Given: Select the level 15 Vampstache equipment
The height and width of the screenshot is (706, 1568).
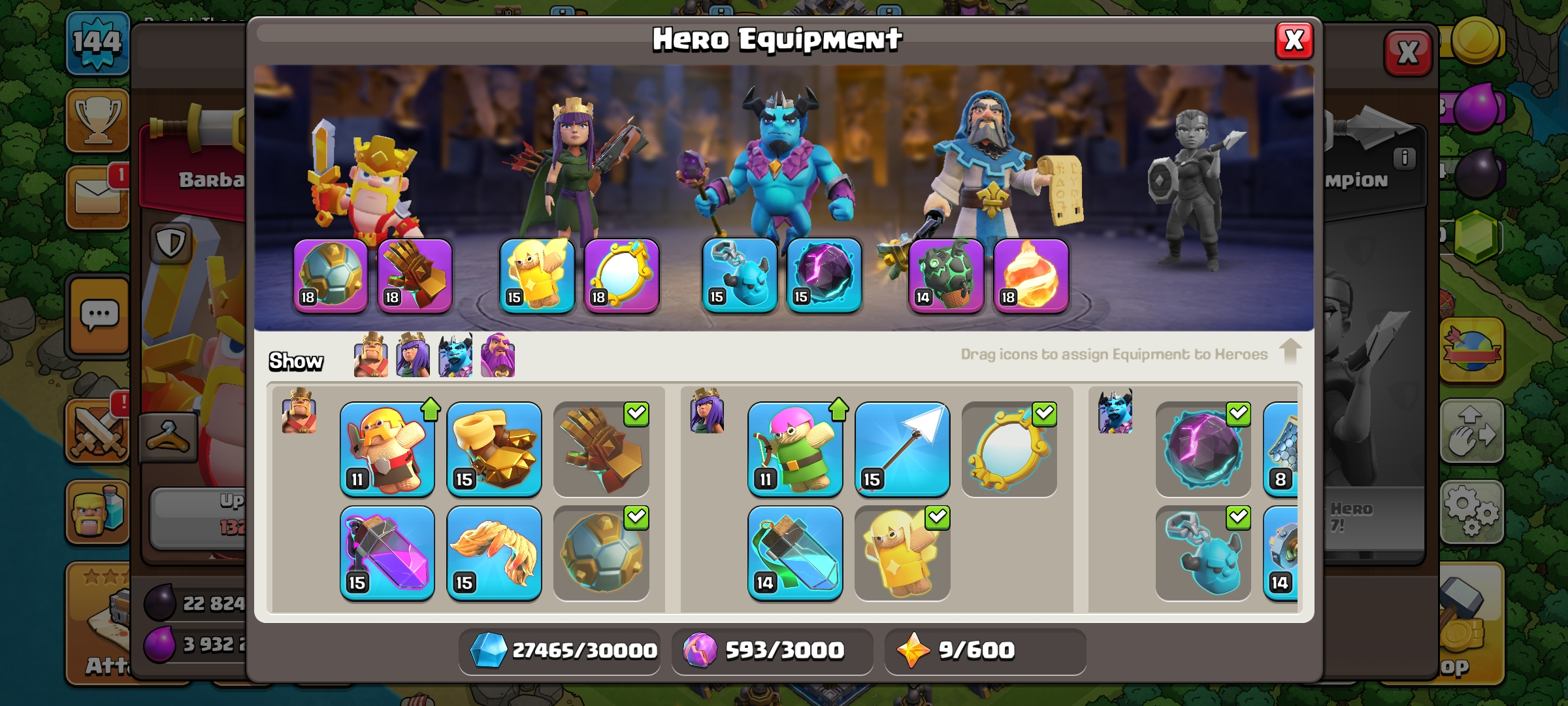Looking at the screenshot, I should tap(495, 553).
